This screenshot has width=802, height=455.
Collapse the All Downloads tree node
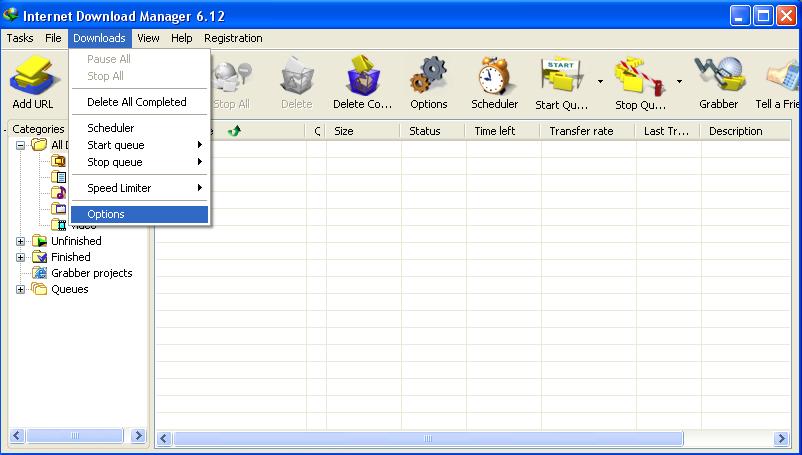click(x=20, y=145)
